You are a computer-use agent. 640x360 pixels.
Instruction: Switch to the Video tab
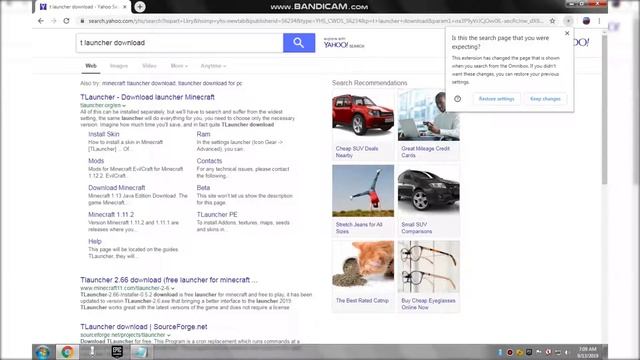(149, 66)
